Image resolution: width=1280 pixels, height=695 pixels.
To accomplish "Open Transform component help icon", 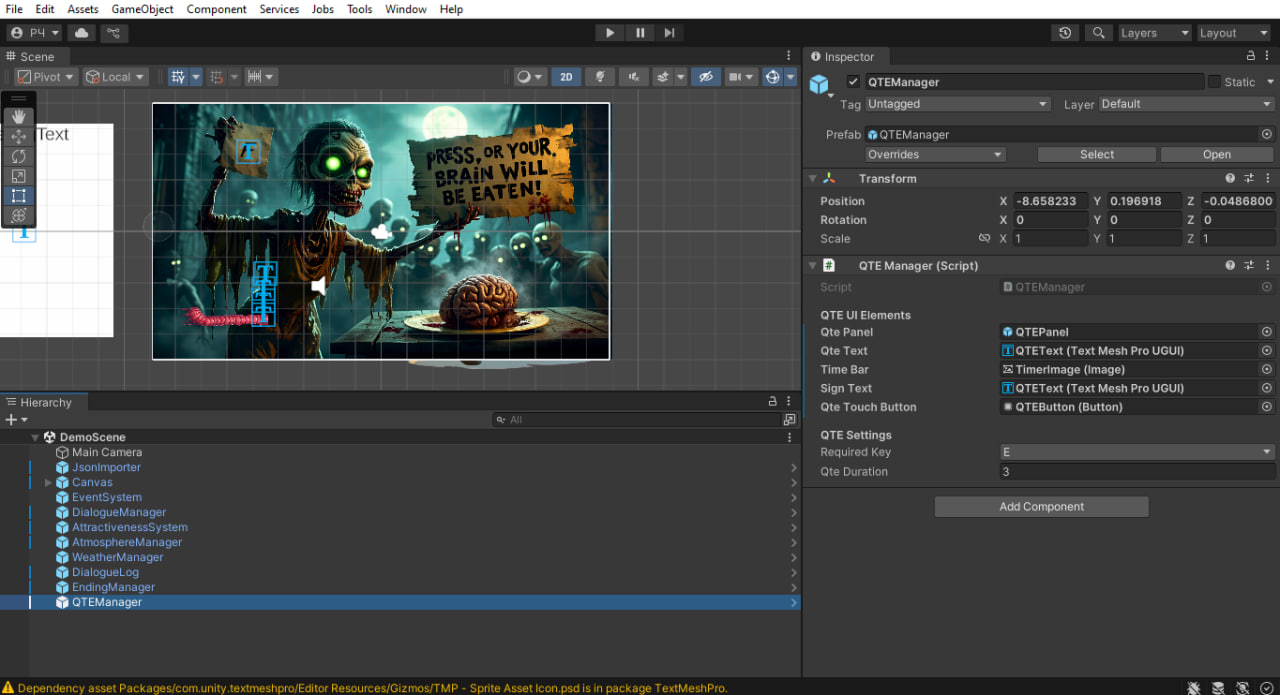I will 1231,179.
